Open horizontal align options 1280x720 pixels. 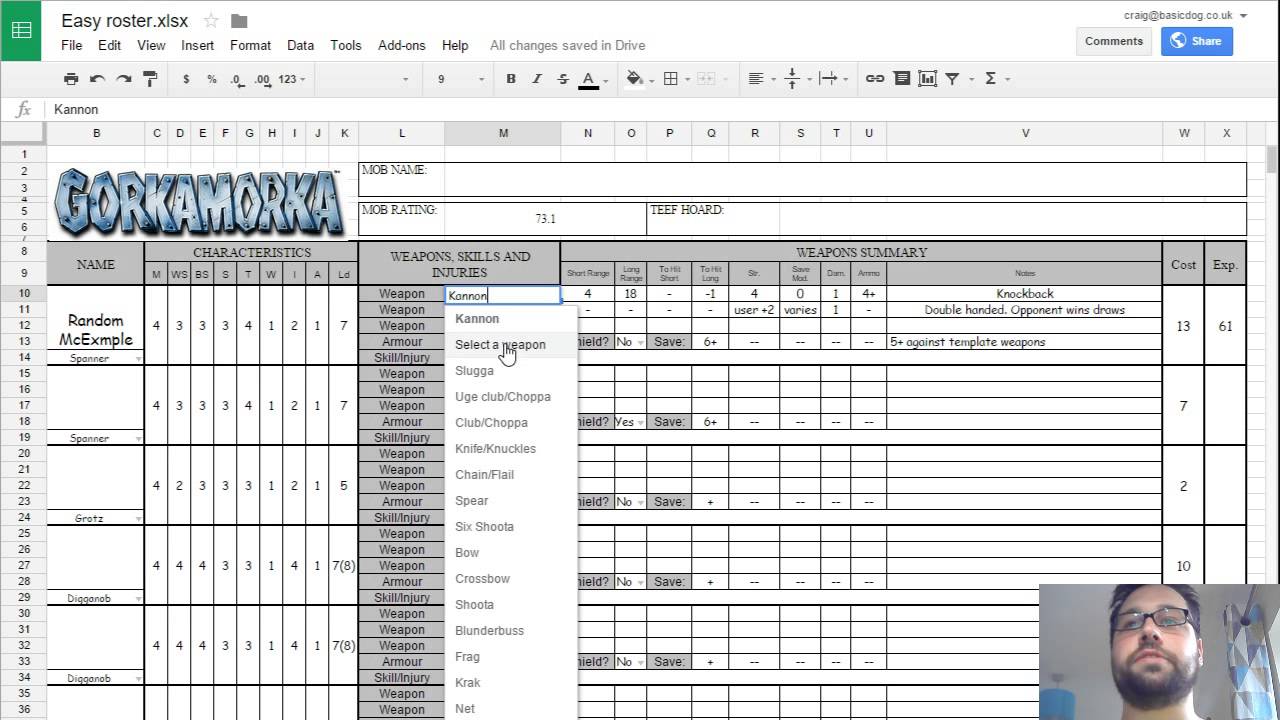(x=760, y=79)
